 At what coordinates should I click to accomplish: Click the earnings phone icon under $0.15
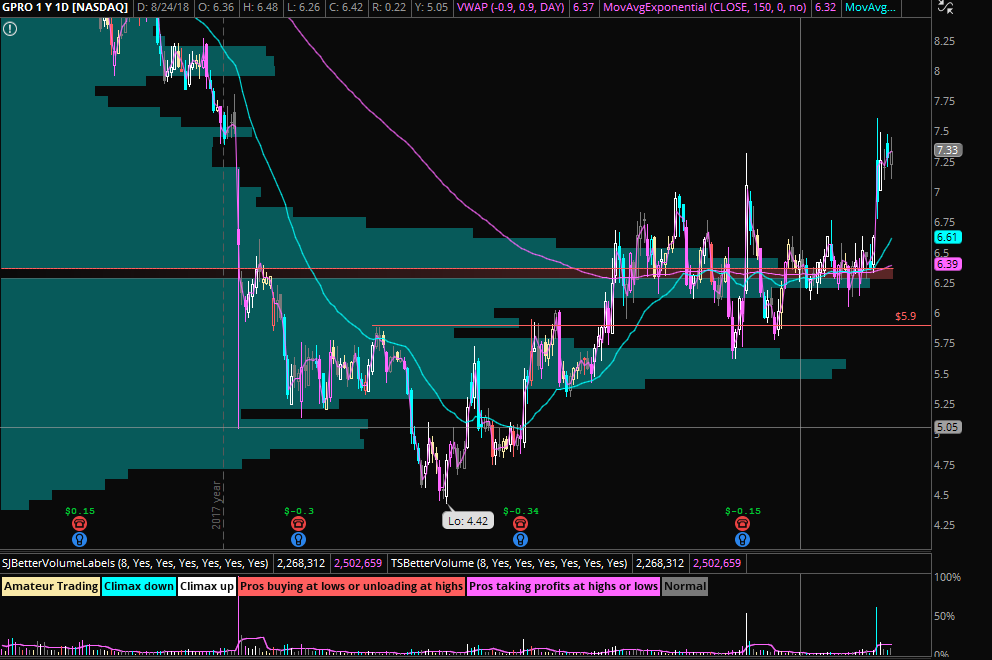[x=80, y=523]
